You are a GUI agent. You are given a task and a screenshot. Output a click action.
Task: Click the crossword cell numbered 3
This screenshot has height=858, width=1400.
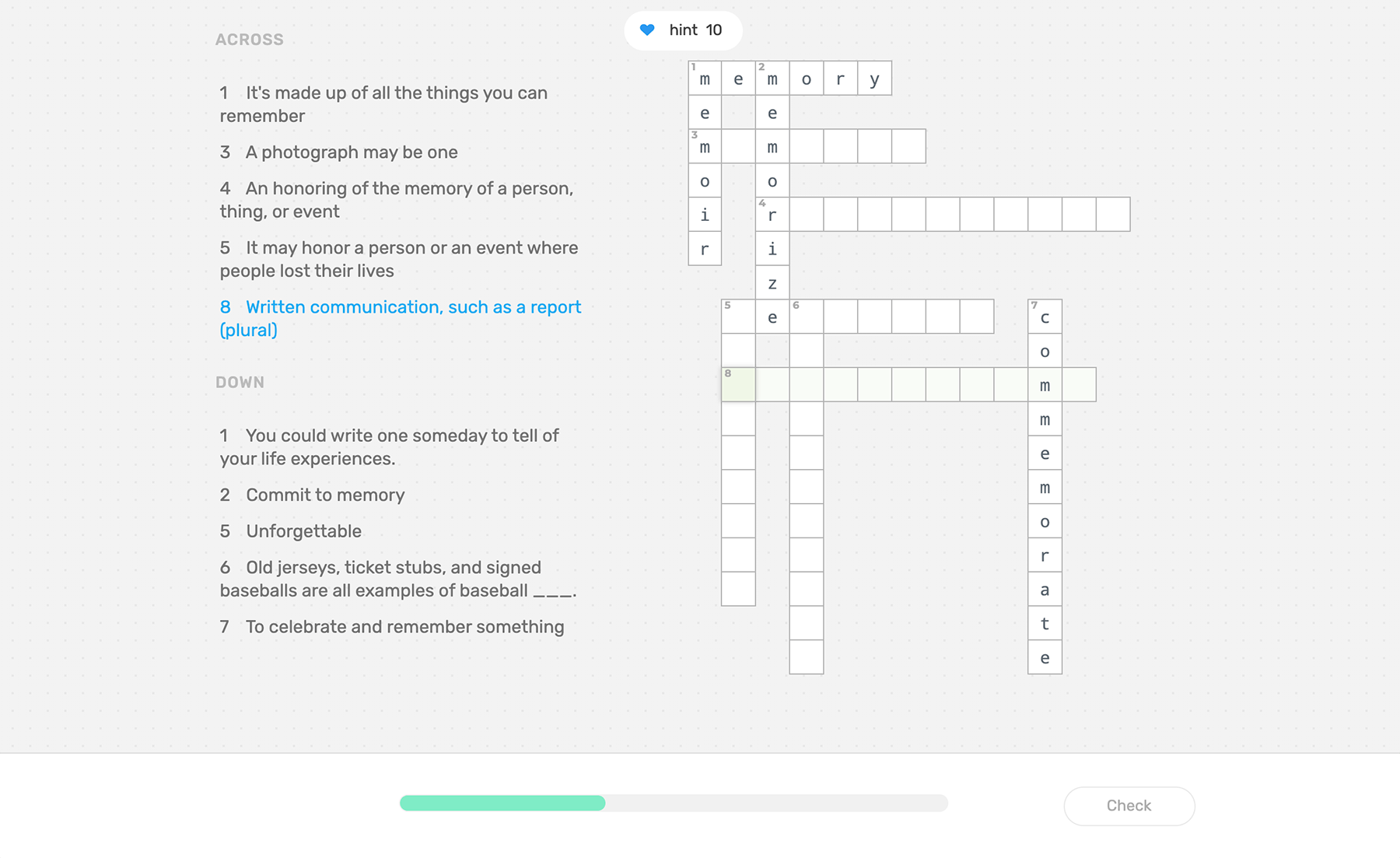[x=705, y=146]
